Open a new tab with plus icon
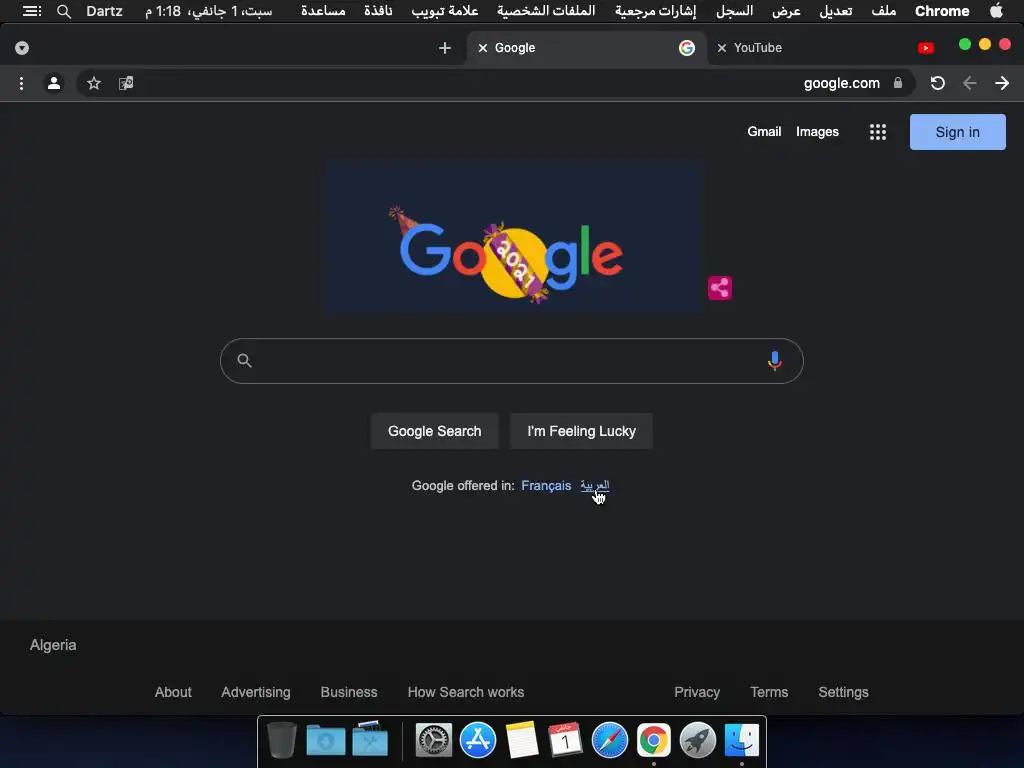1024x768 pixels. point(445,48)
